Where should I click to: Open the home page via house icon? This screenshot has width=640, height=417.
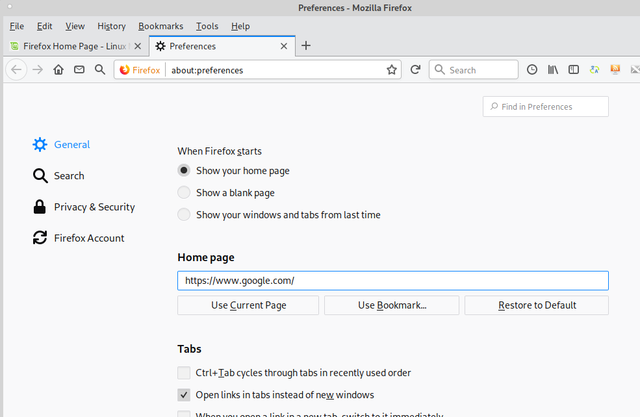[58, 70]
